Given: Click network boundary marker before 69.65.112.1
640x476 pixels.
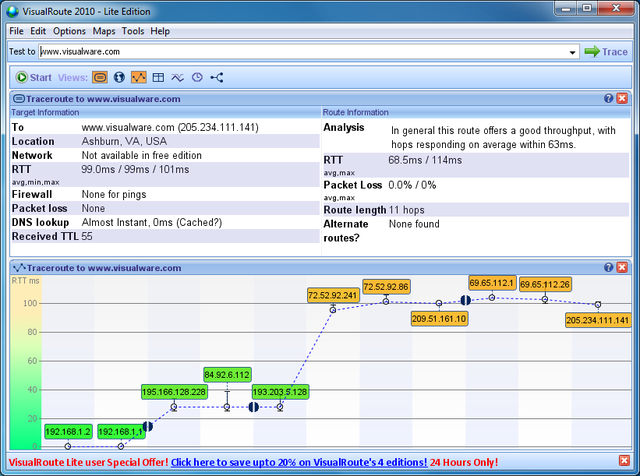Looking at the screenshot, I should click(x=466, y=300).
